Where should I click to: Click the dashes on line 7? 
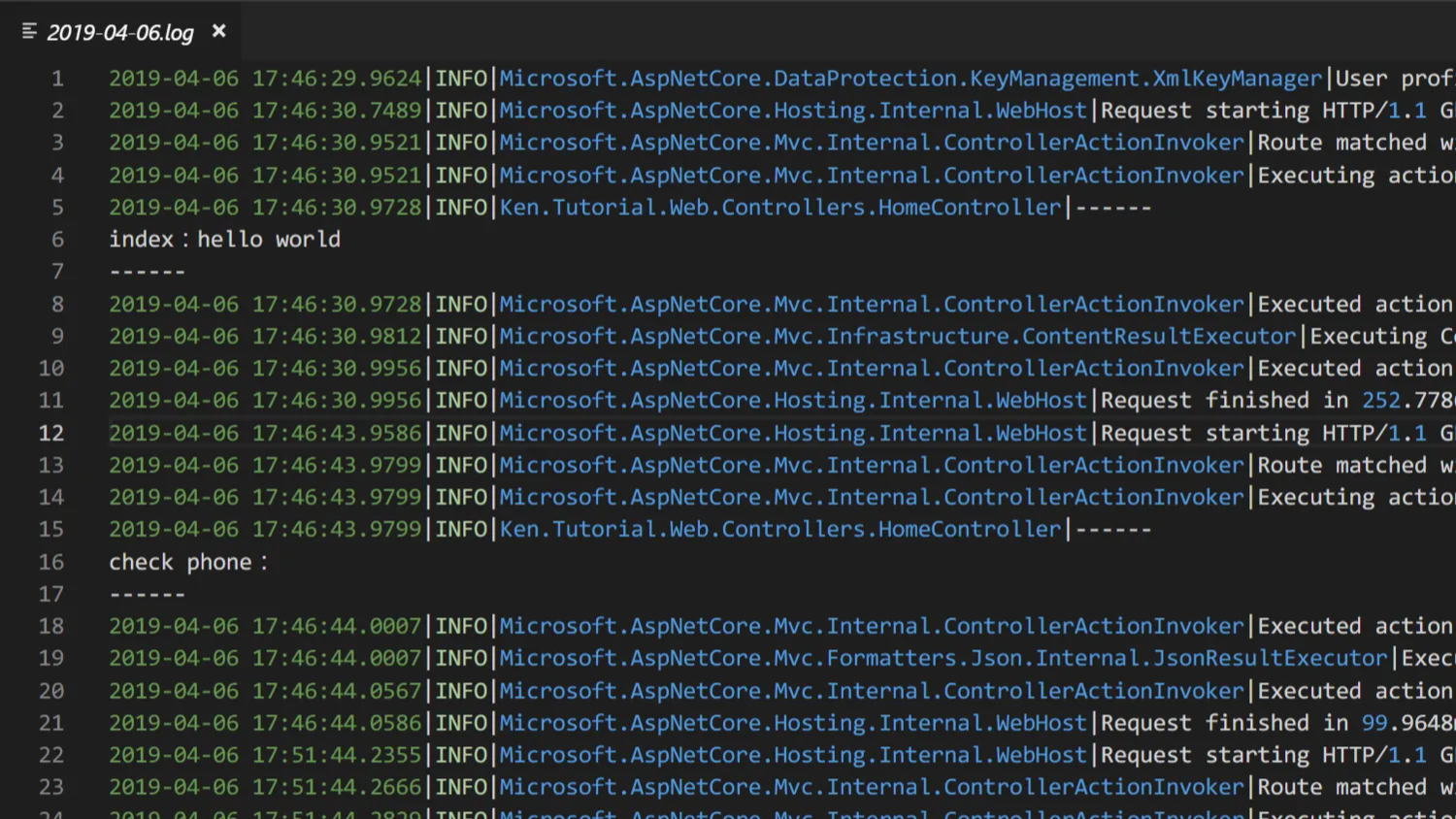pos(148,272)
